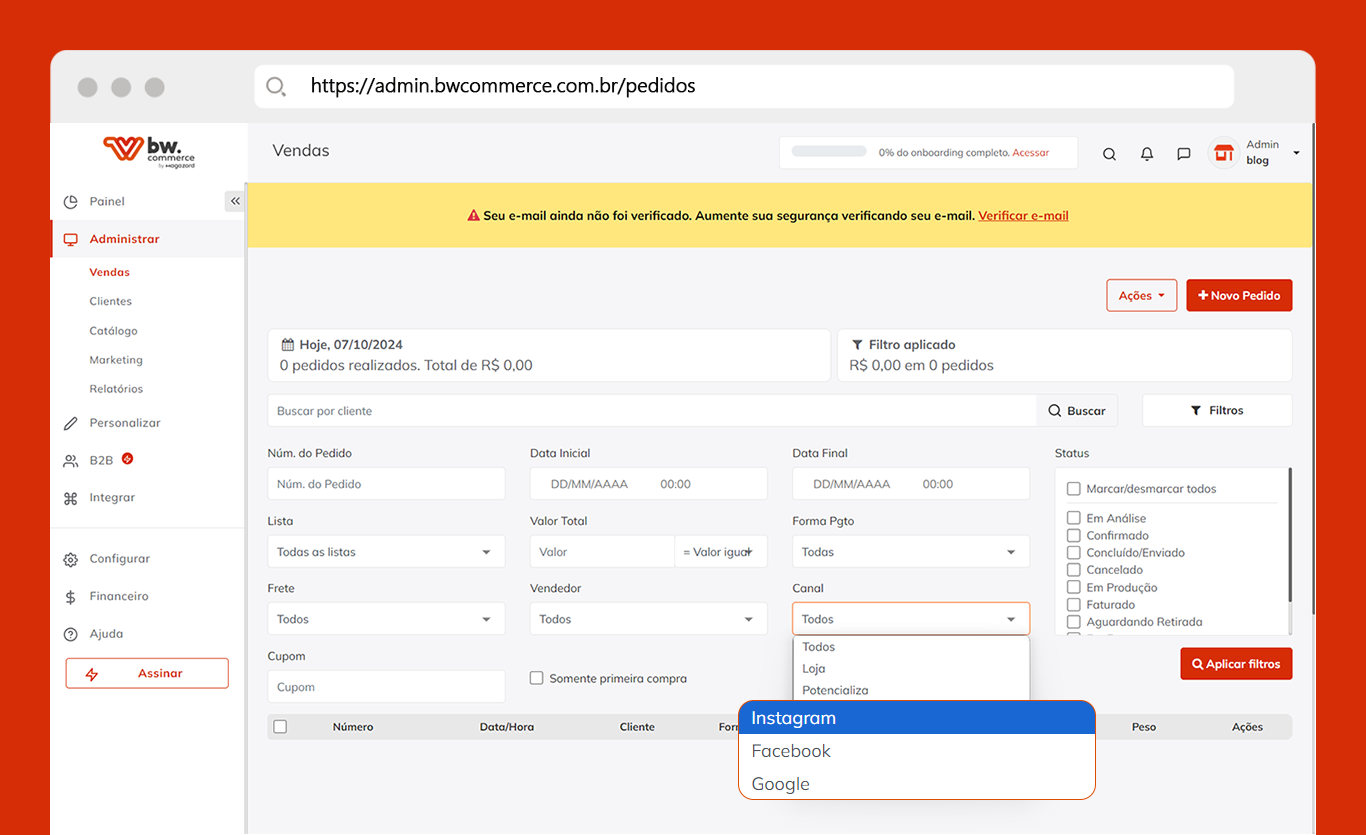The image size is (1366, 835).
Task: Click the browser address bar search icon
Action: click(276, 87)
